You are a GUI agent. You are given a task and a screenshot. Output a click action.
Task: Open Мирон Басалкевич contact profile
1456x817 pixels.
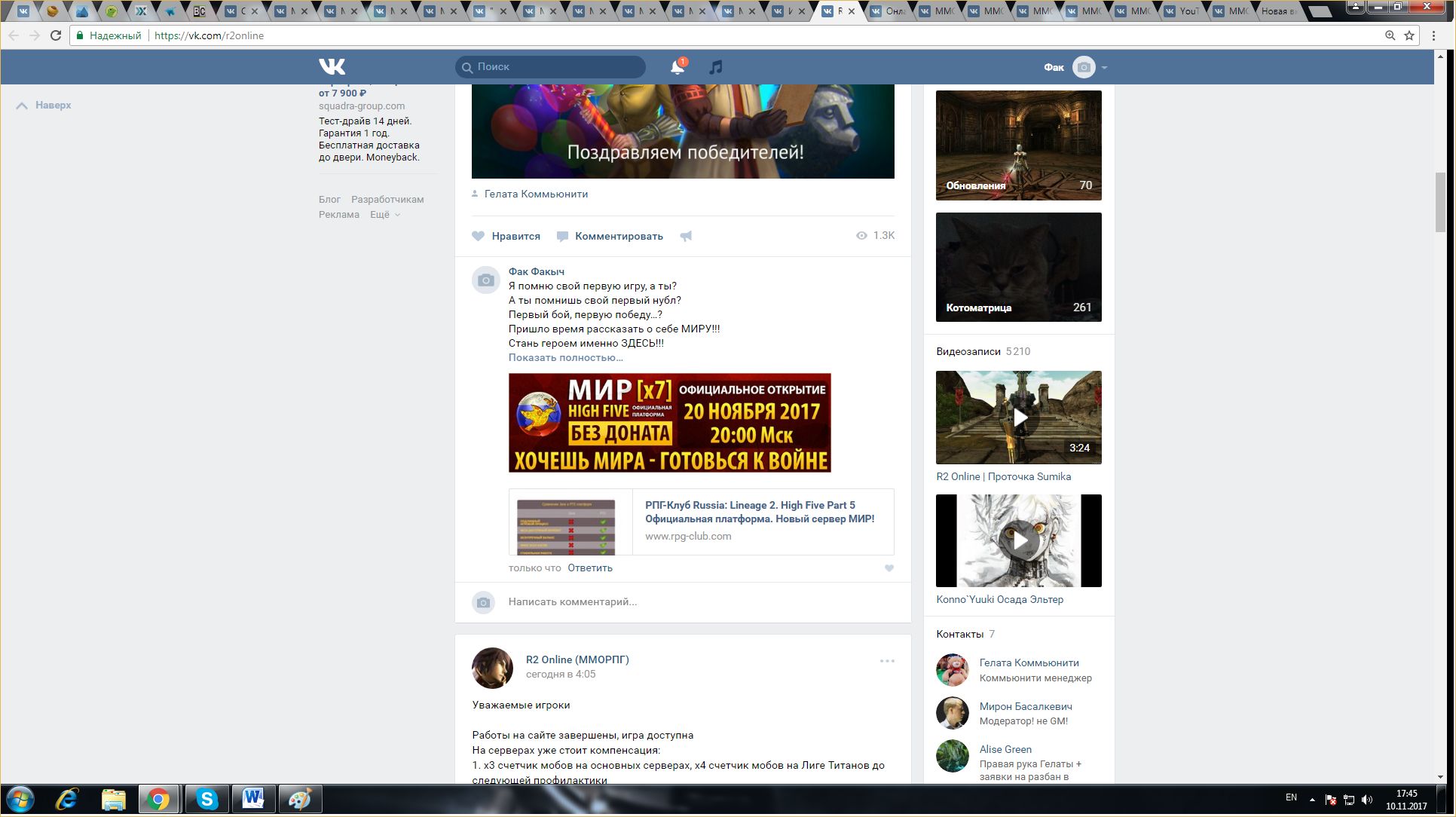1026,706
